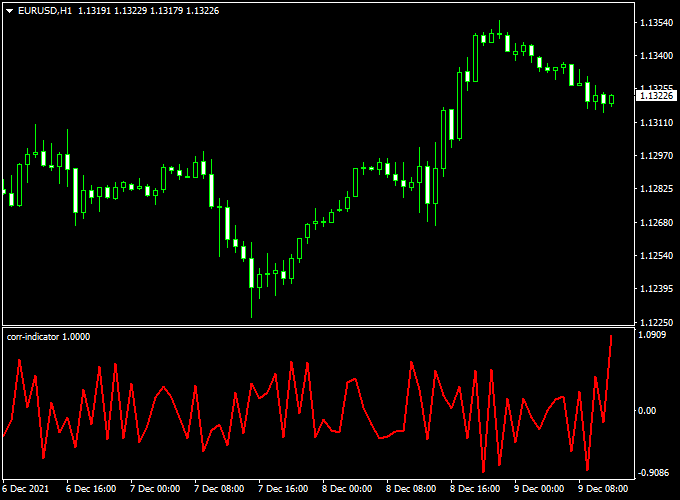Select the 6 Dec 2021 time label
Screen dimensions: 680x500
pyautogui.click(x=26, y=489)
